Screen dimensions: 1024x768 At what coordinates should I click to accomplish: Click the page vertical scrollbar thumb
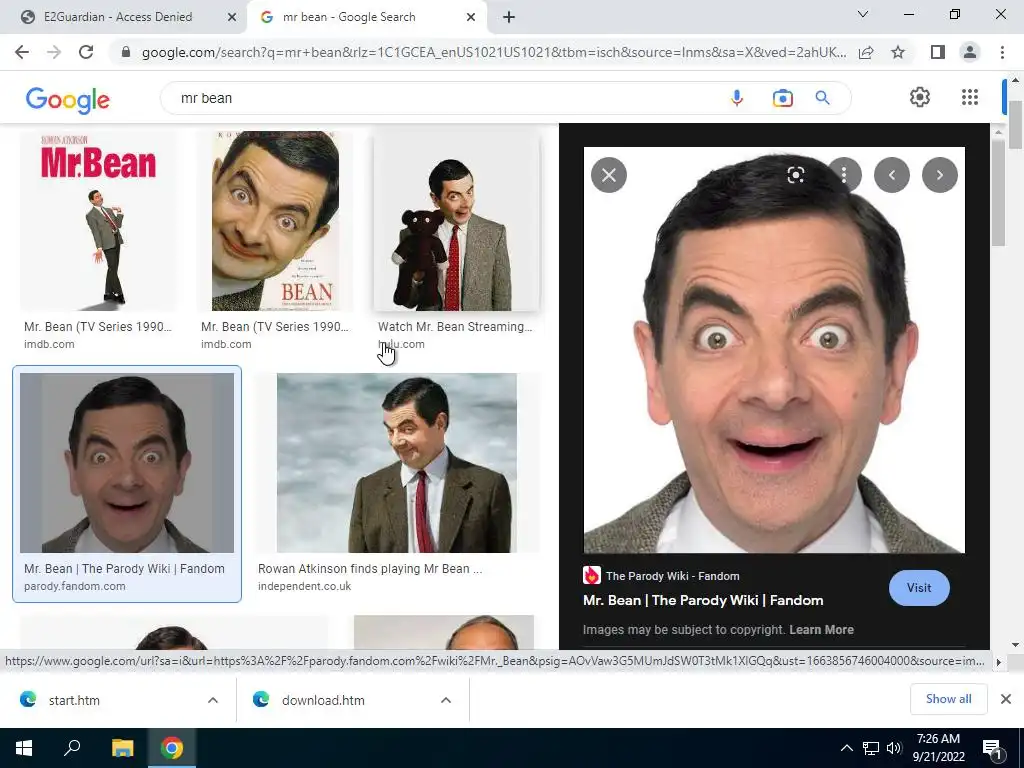(x=1016, y=125)
